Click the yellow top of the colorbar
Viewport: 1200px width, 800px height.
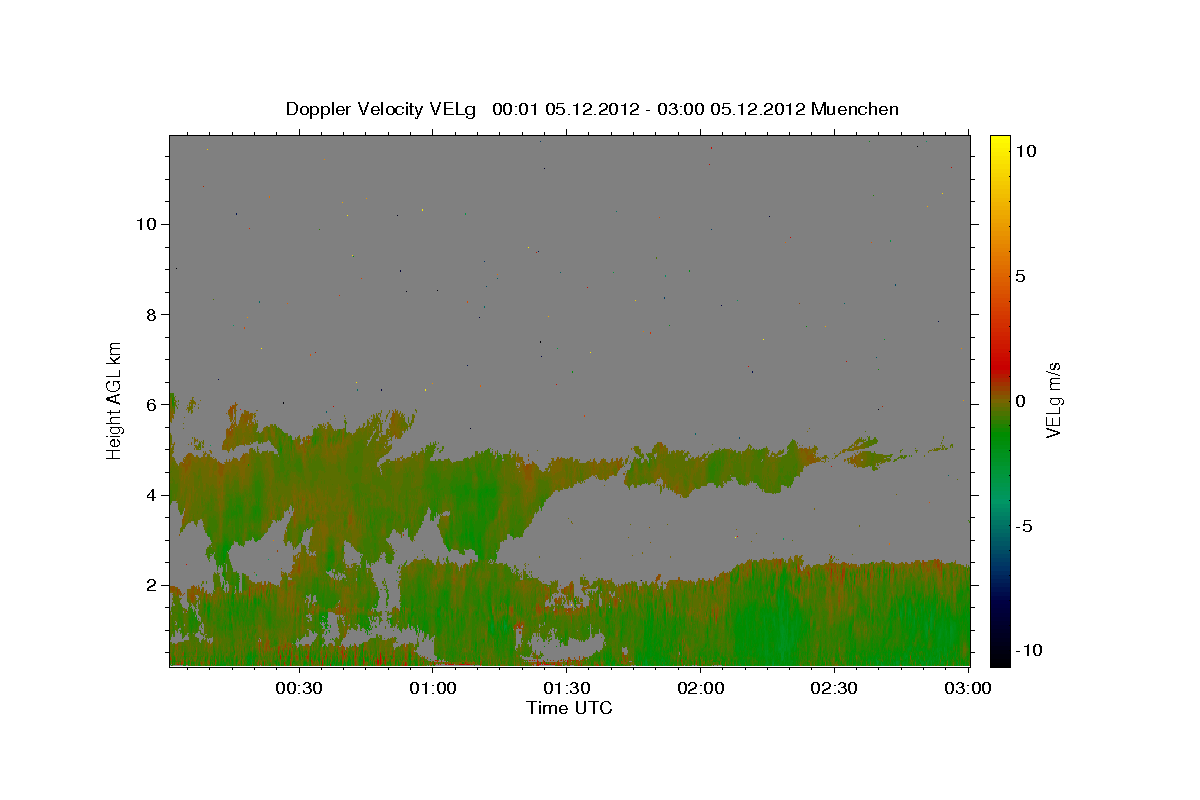pos(999,146)
